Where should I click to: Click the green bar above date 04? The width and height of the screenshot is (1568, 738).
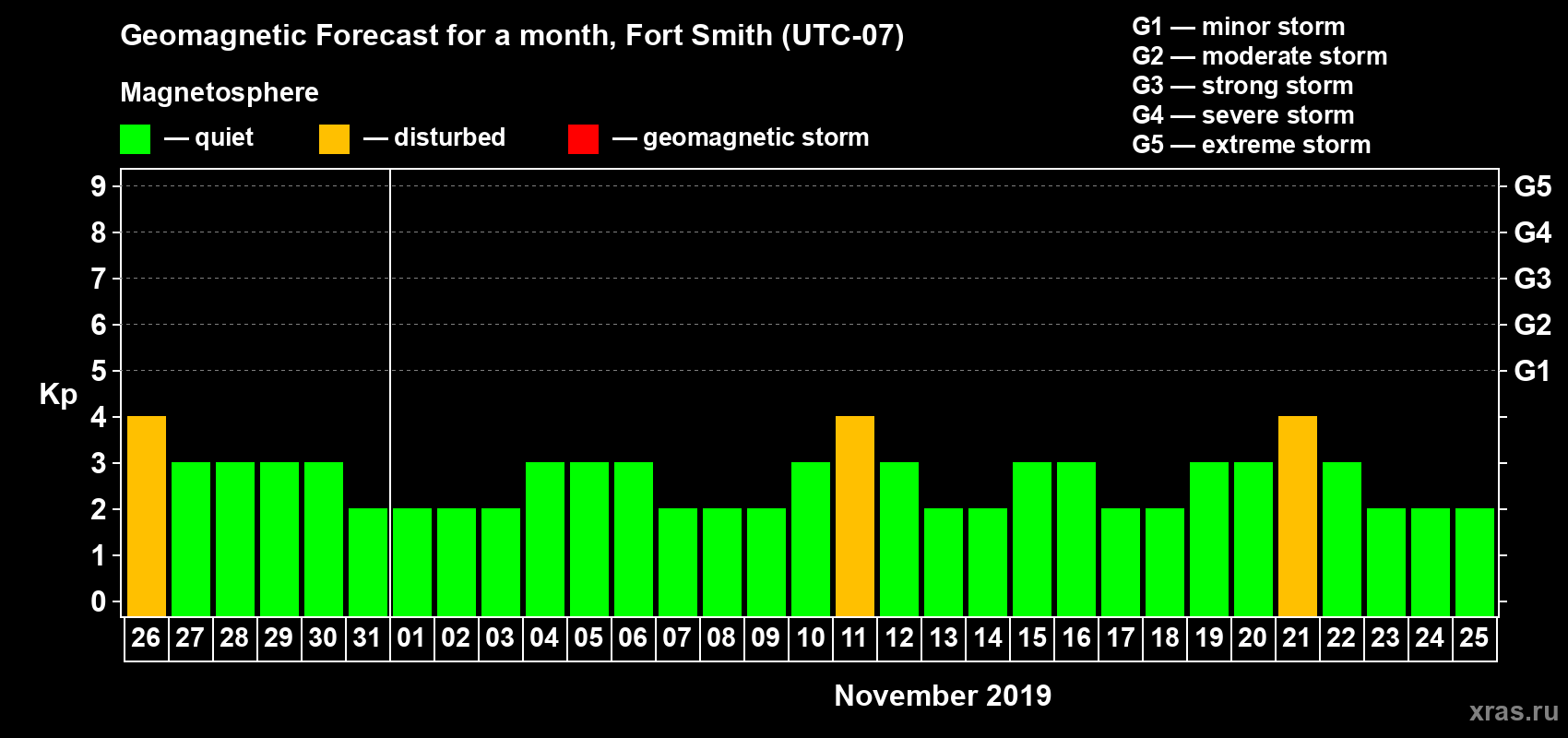[545, 539]
